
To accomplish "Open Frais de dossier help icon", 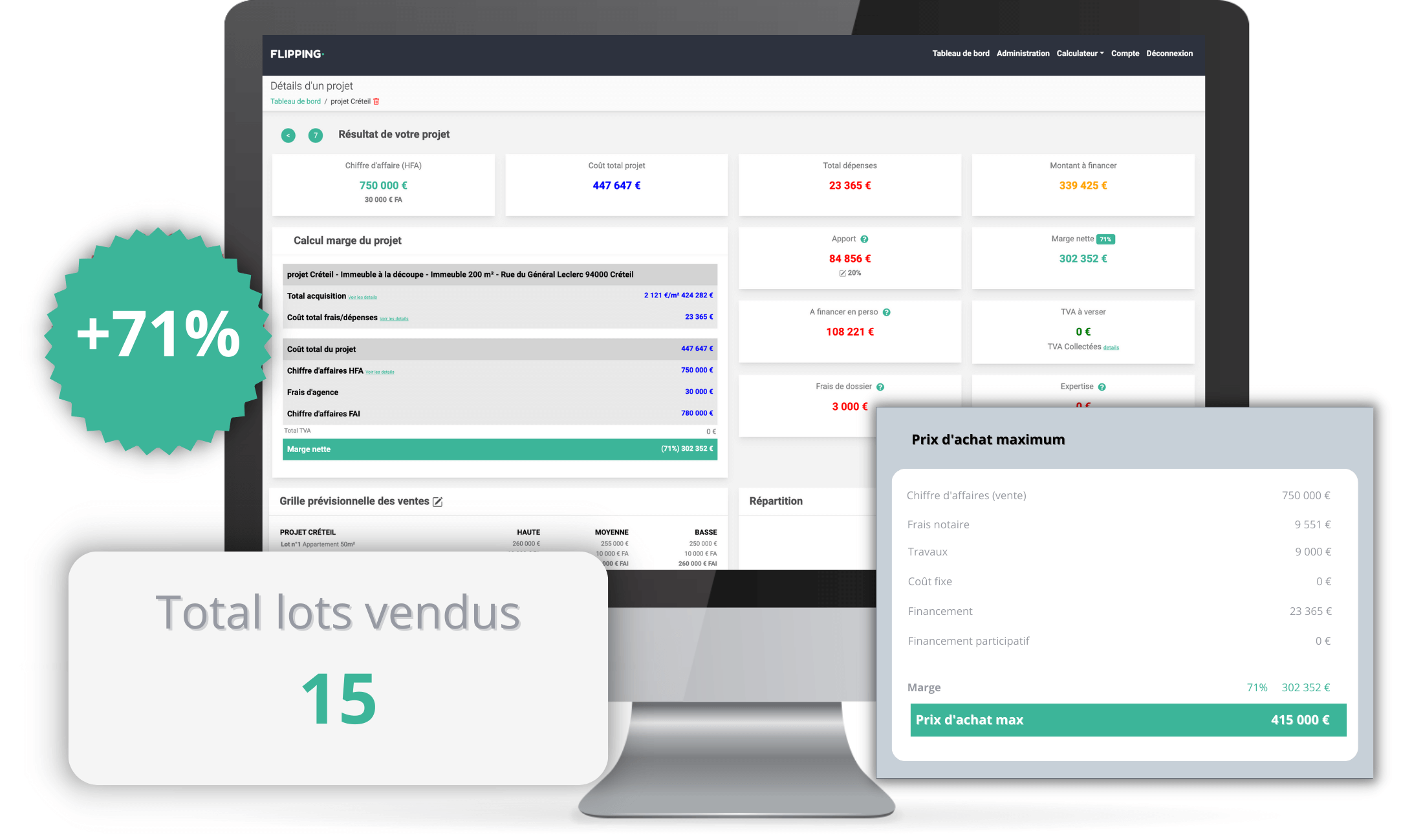I will [880, 387].
